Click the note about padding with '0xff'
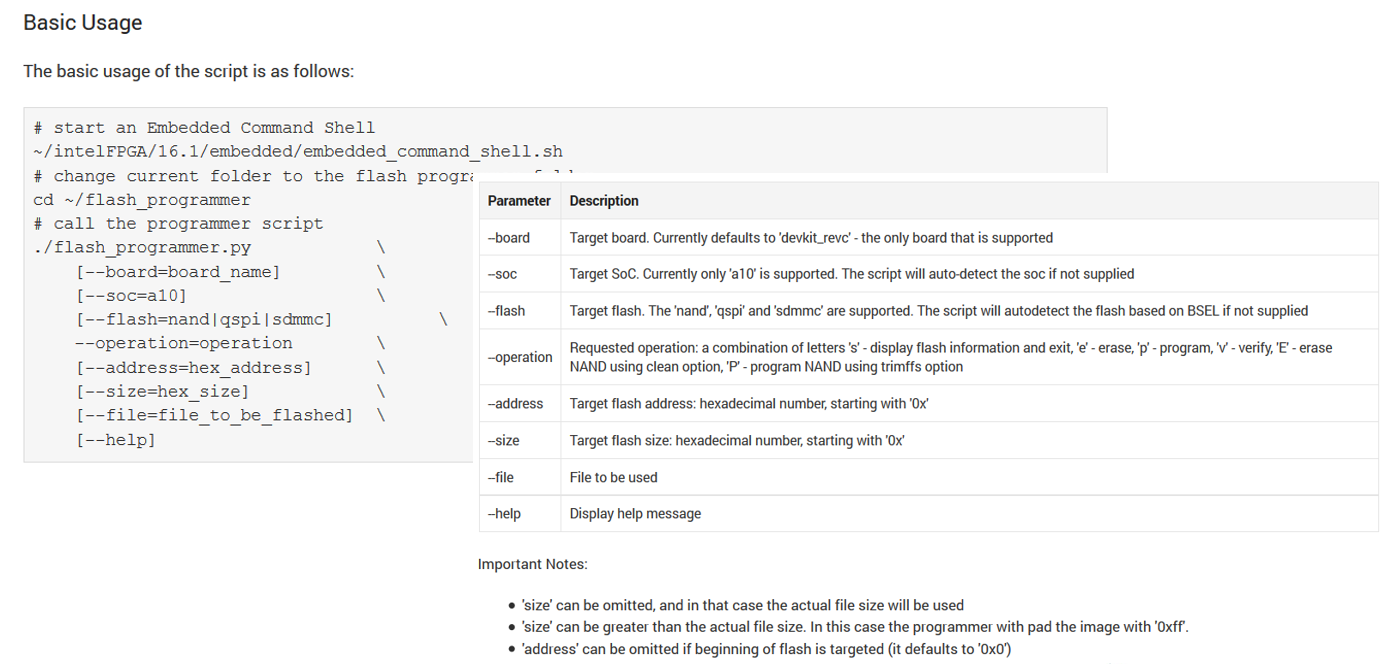The image size is (1389, 664). (x=855, y=627)
